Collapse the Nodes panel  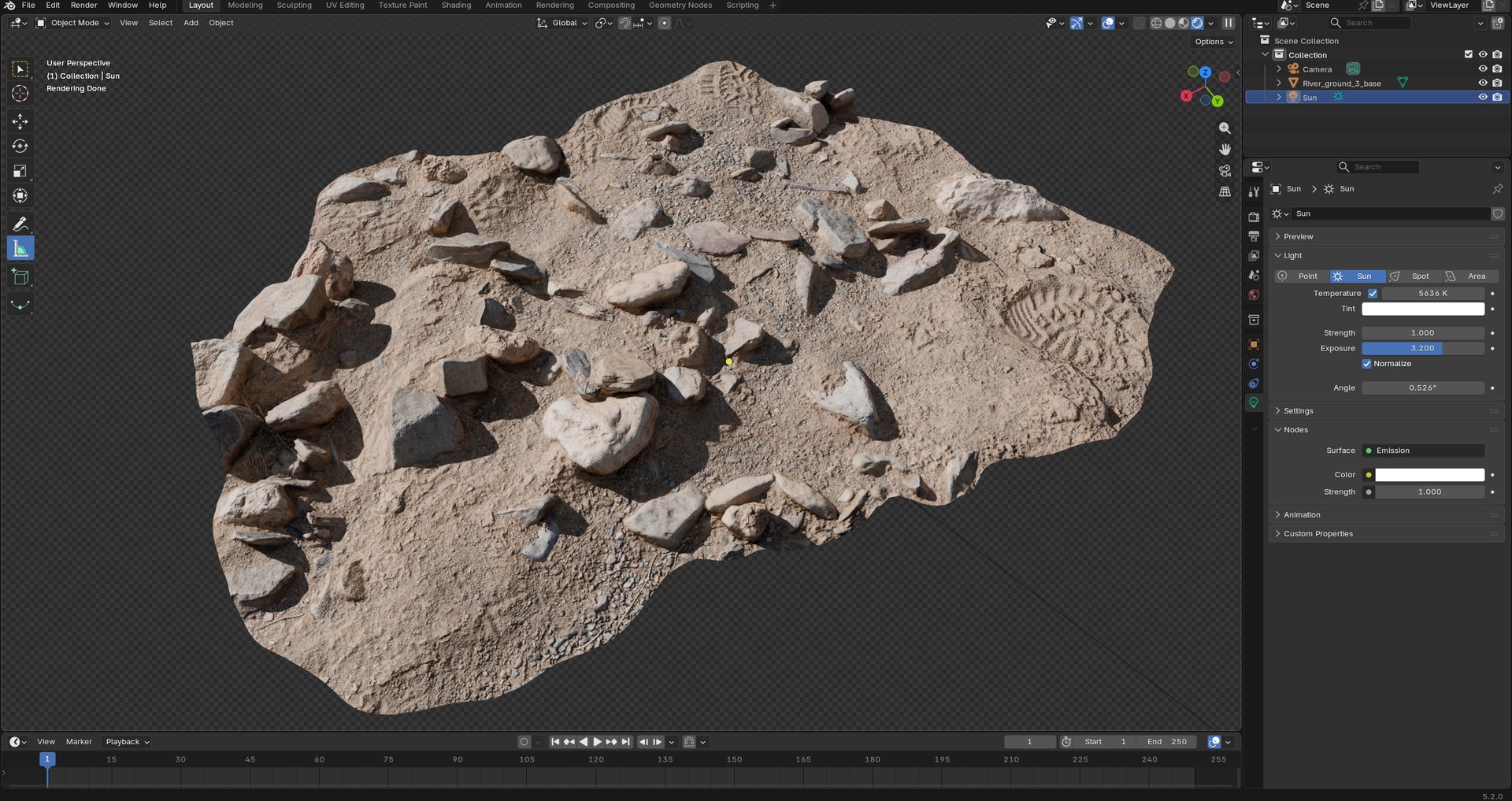point(1385,430)
